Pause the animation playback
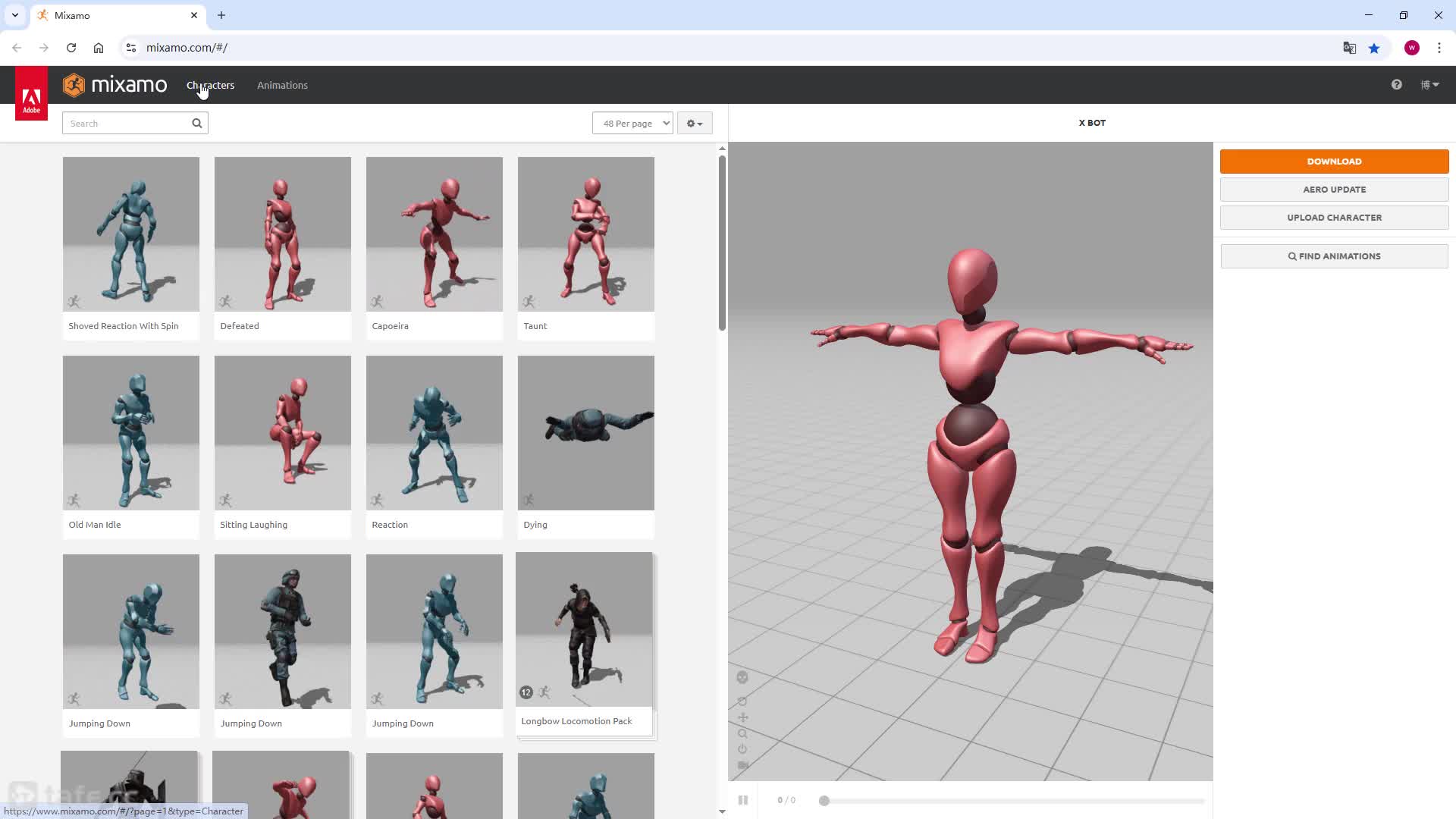Image resolution: width=1456 pixels, height=819 pixels. click(x=743, y=800)
